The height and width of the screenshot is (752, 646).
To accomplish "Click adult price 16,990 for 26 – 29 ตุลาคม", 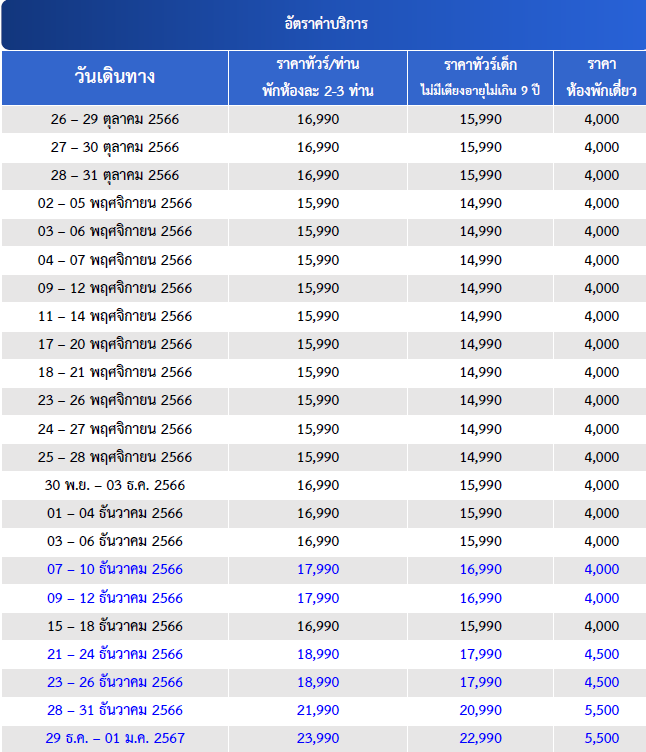I will click(318, 119).
